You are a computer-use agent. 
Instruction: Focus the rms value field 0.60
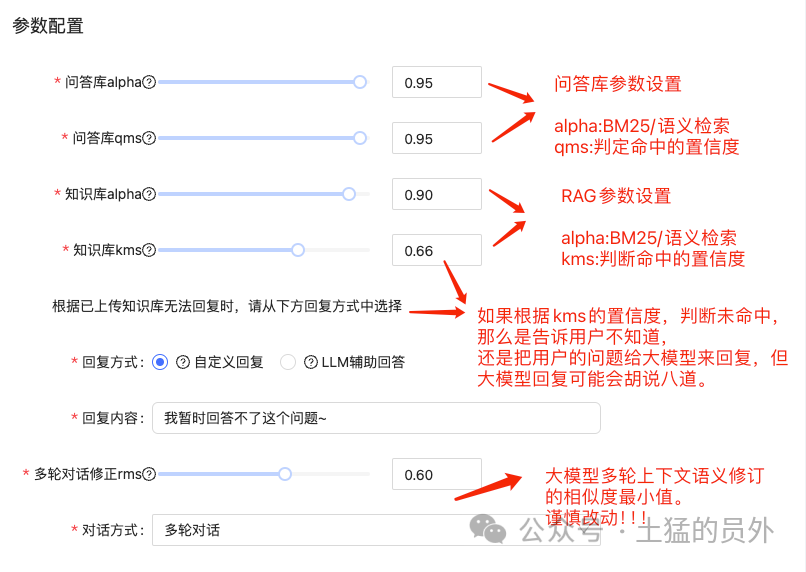[x=437, y=474]
